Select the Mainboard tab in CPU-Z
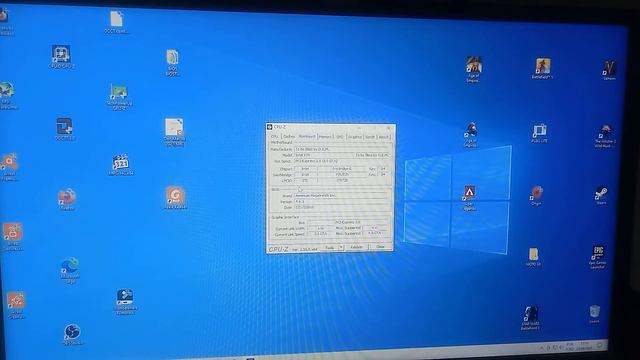This screenshot has width=640, height=360. point(307,136)
